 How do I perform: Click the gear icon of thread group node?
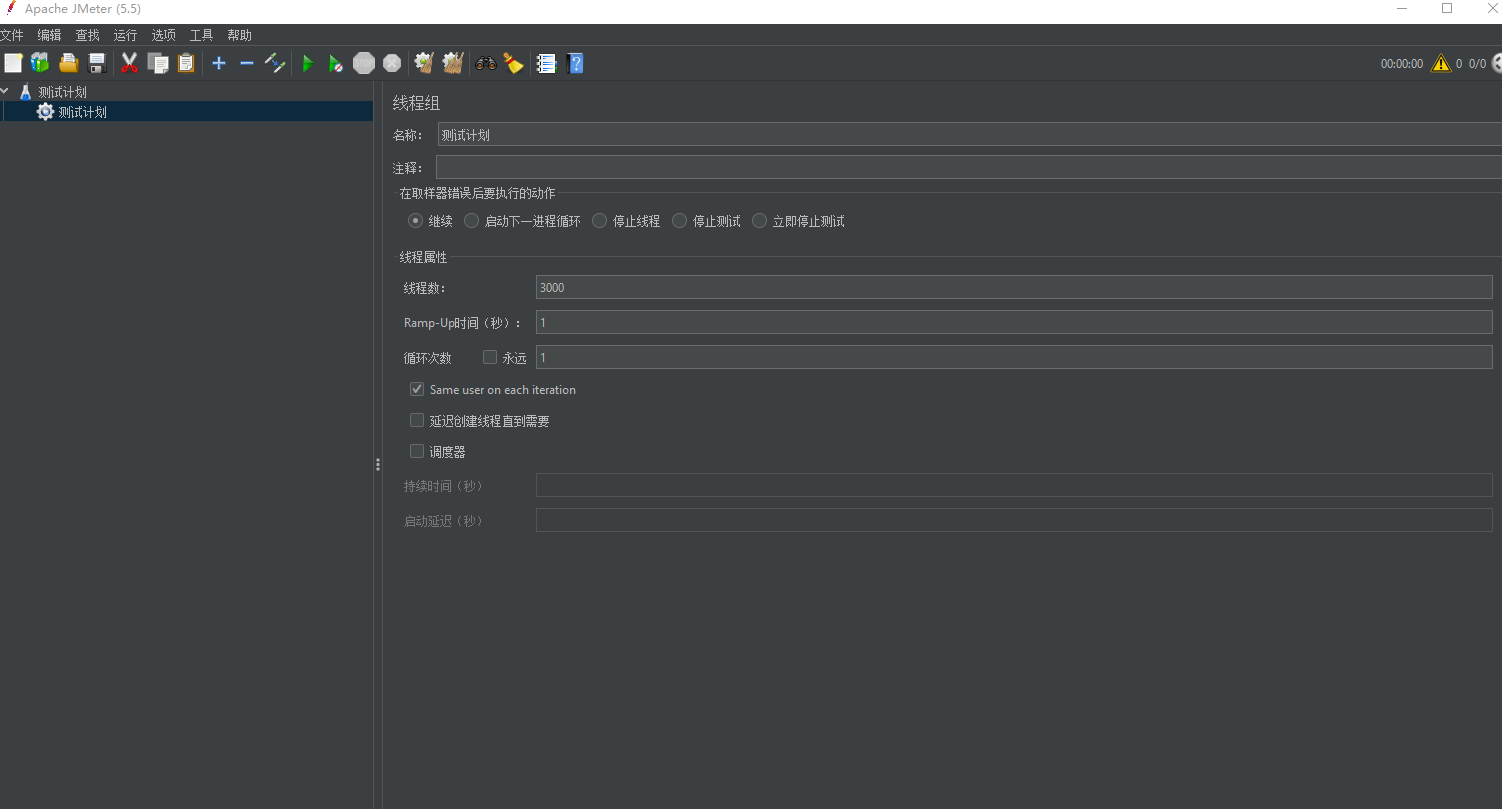(x=45, y=112)
